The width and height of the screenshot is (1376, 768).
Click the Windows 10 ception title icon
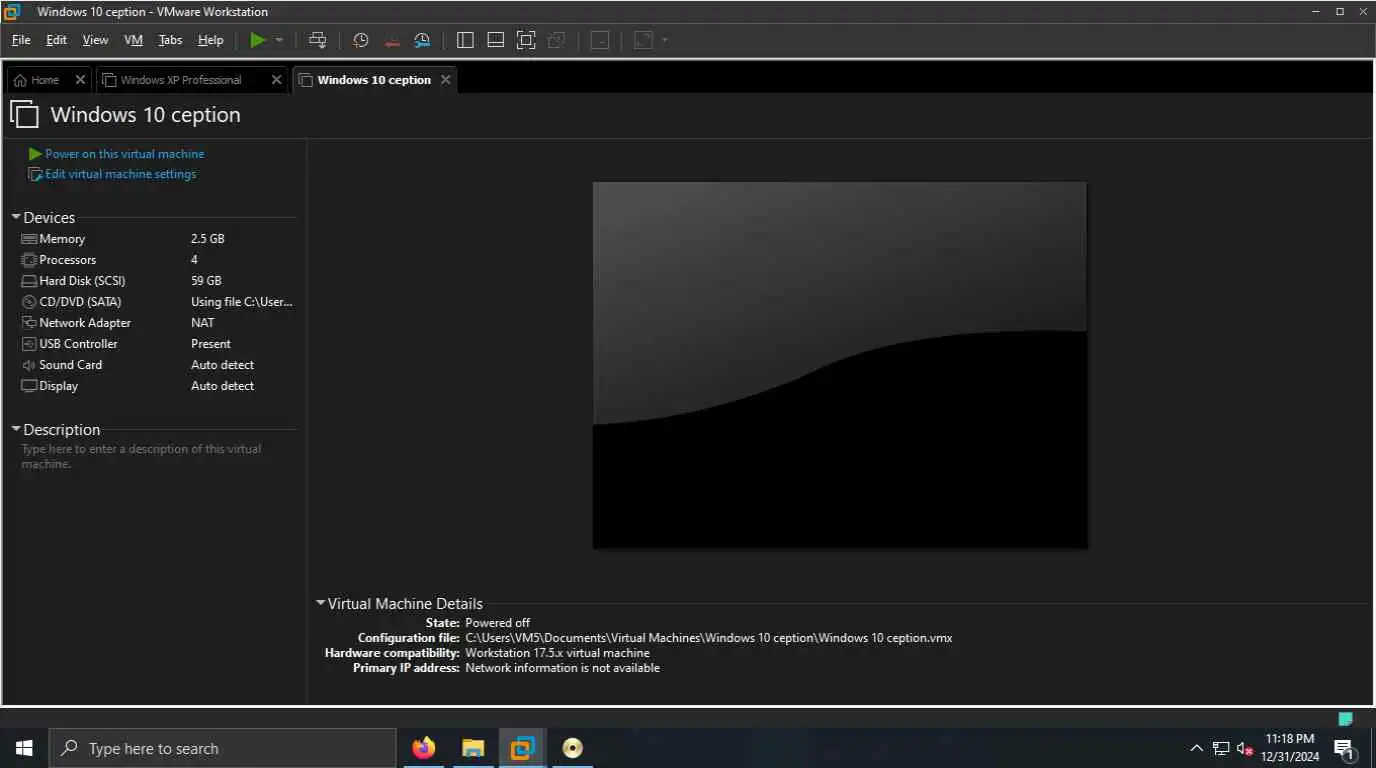coord(25,114)
